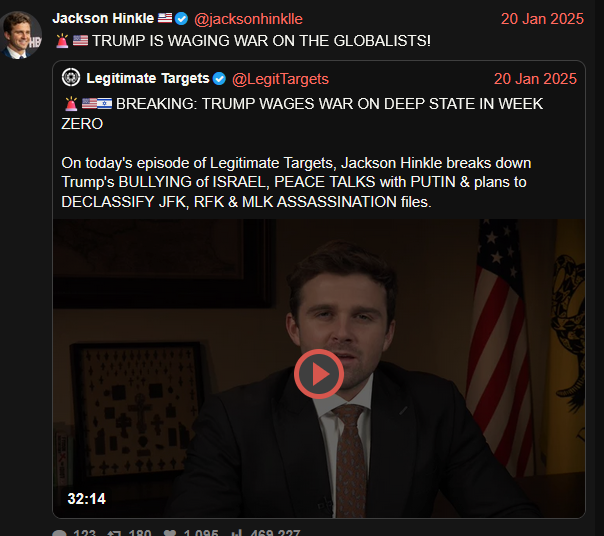Play the Legitimate Targets video
Image resolution: width=604 pixels, height=536 pixels.
319,374
